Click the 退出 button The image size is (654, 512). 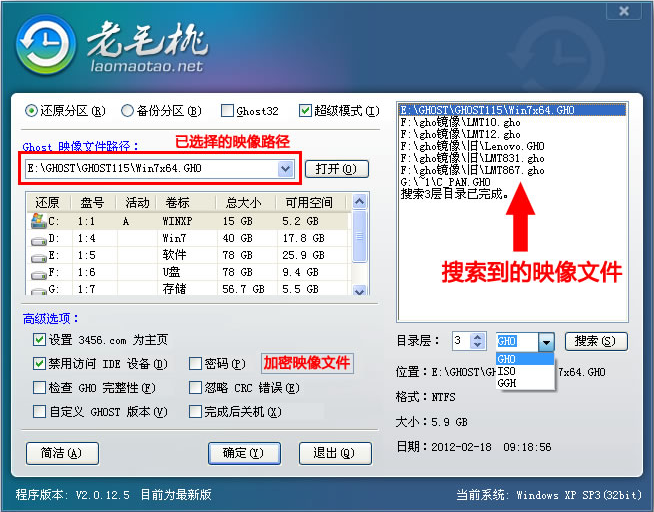point(335,453)
